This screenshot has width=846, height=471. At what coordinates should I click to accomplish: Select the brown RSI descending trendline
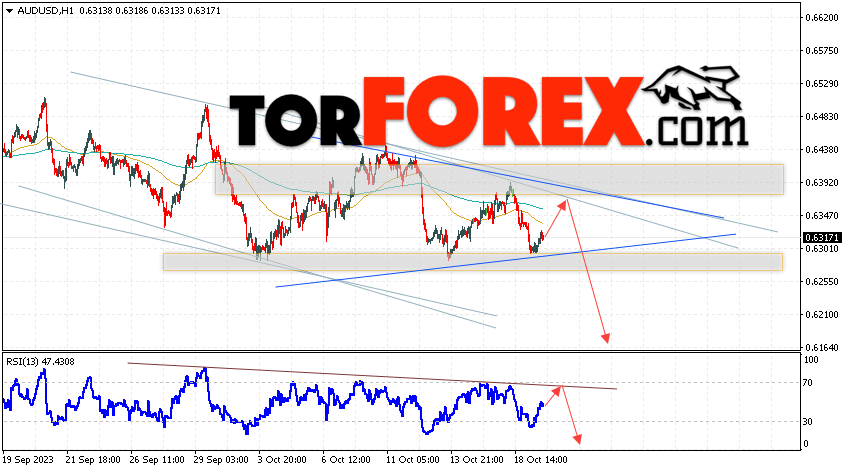point(372,376)
